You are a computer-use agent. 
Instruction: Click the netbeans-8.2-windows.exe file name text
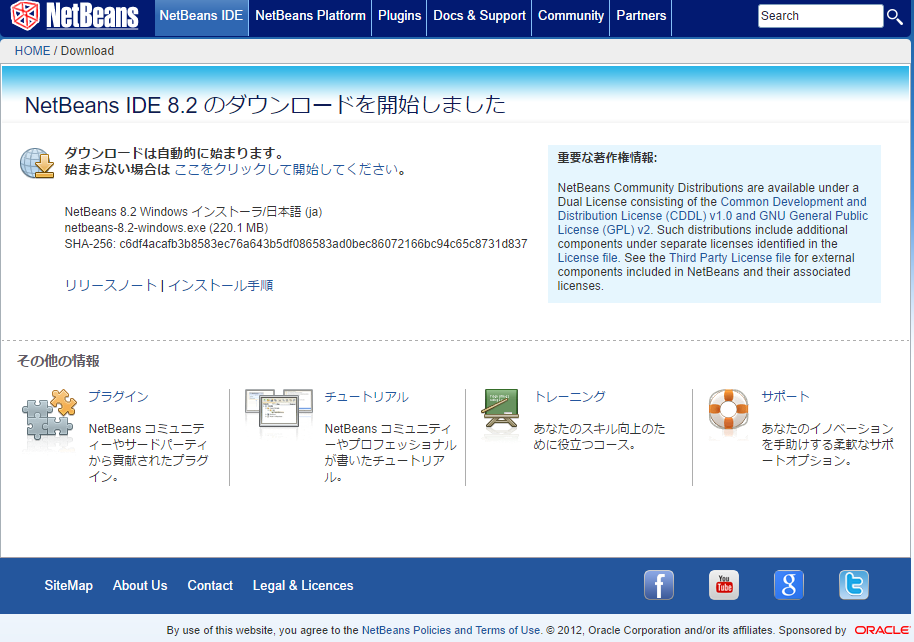point(166,227)
